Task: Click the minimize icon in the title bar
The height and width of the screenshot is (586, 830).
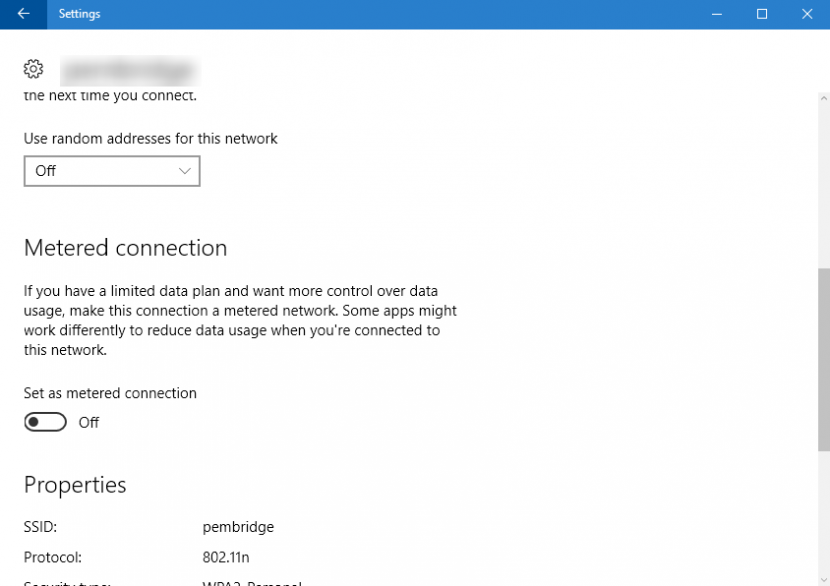Action: pos(717,14)
